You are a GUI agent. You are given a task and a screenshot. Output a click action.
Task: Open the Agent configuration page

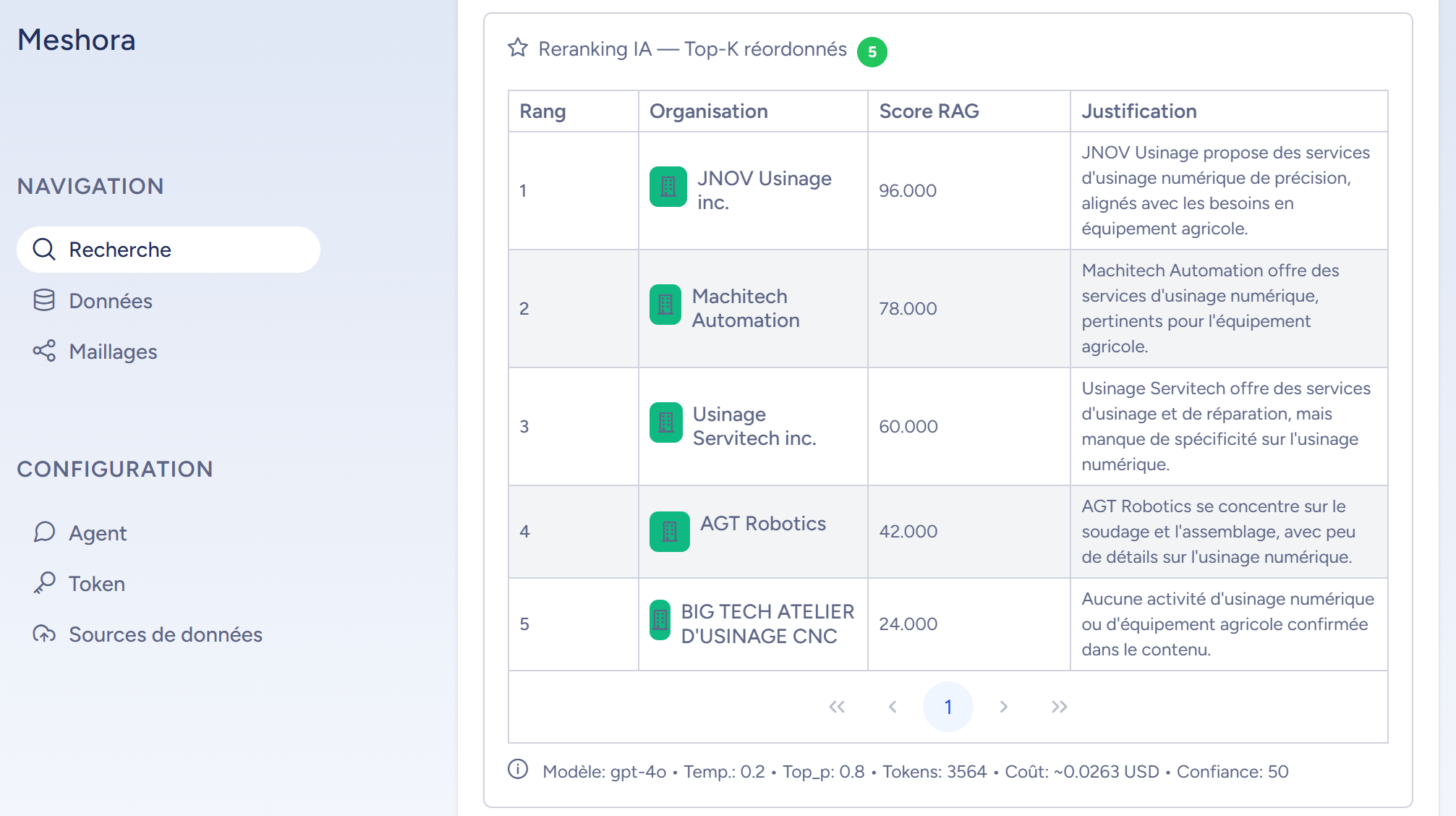point(168,533)
